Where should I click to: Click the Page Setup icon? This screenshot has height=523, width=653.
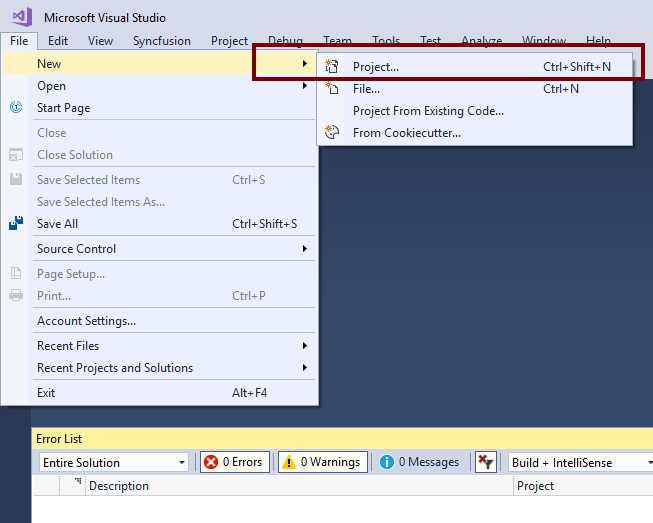16,274
